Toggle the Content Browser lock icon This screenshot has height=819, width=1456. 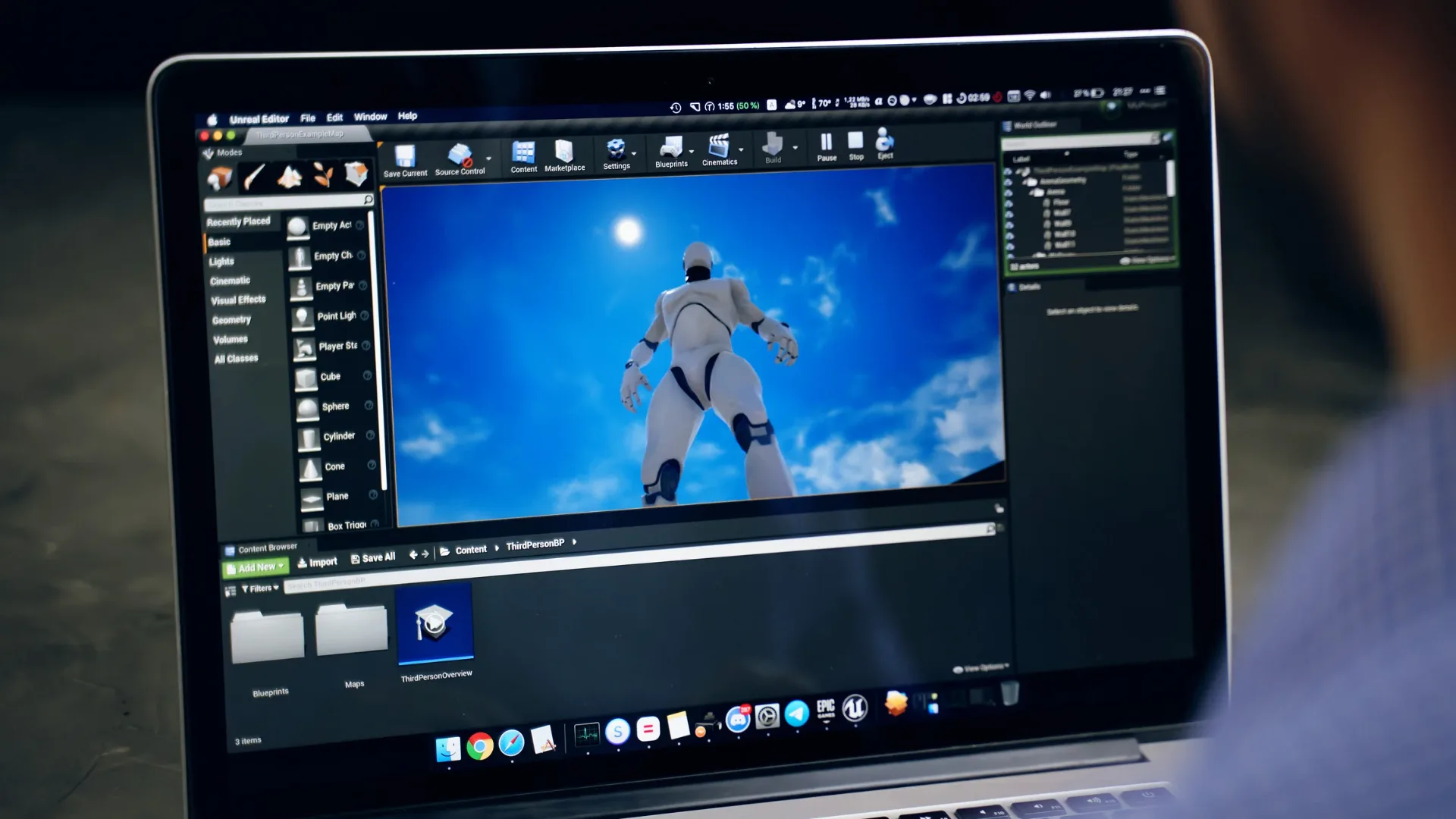coord(999,508)
